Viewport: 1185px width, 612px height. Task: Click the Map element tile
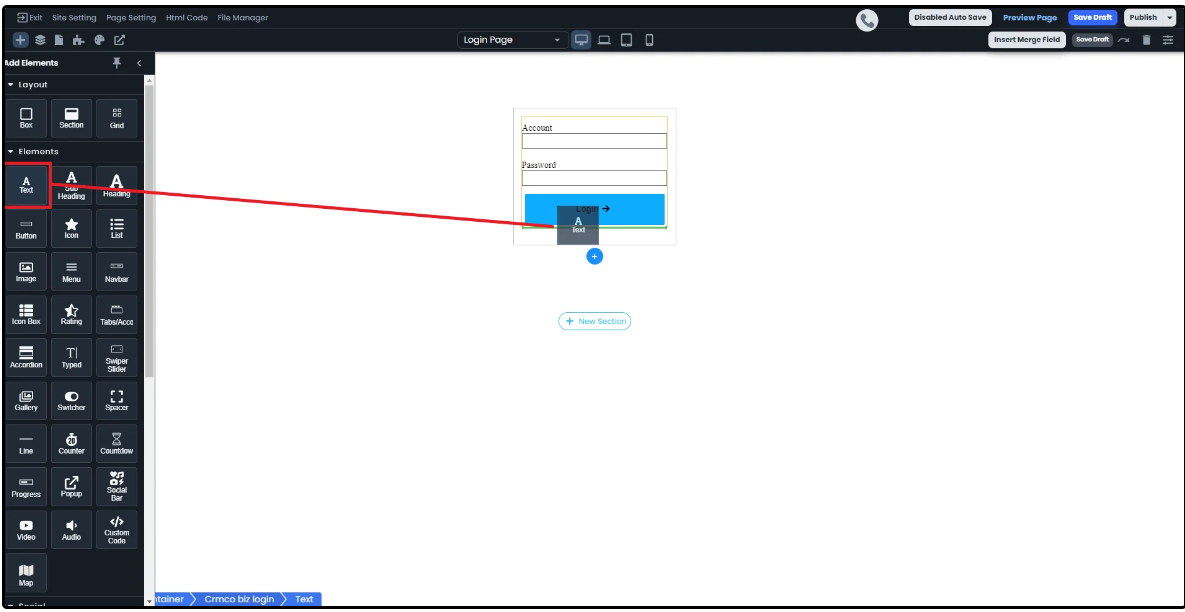tap(26, 574)
